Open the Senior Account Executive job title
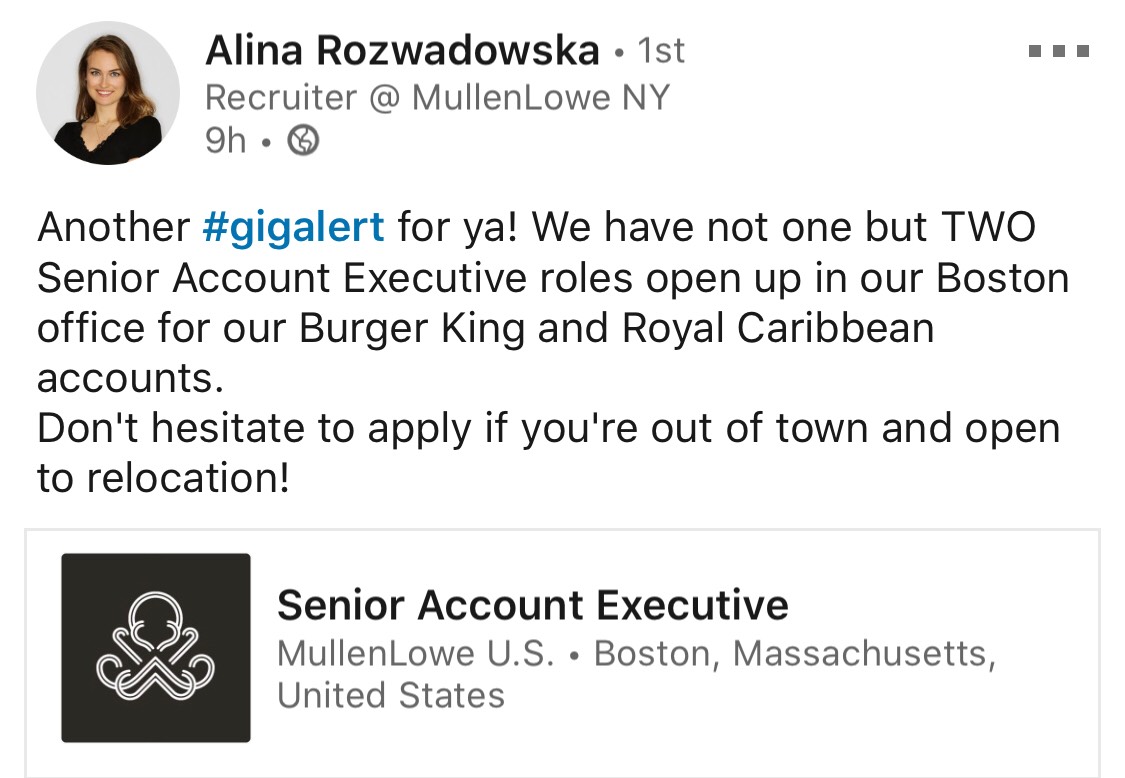The image size is (1125, 778). click(533, 605)
